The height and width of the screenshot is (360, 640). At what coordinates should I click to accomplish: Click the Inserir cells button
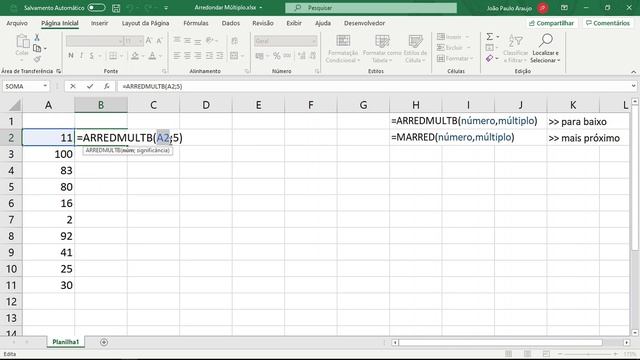tap(453, 37)
